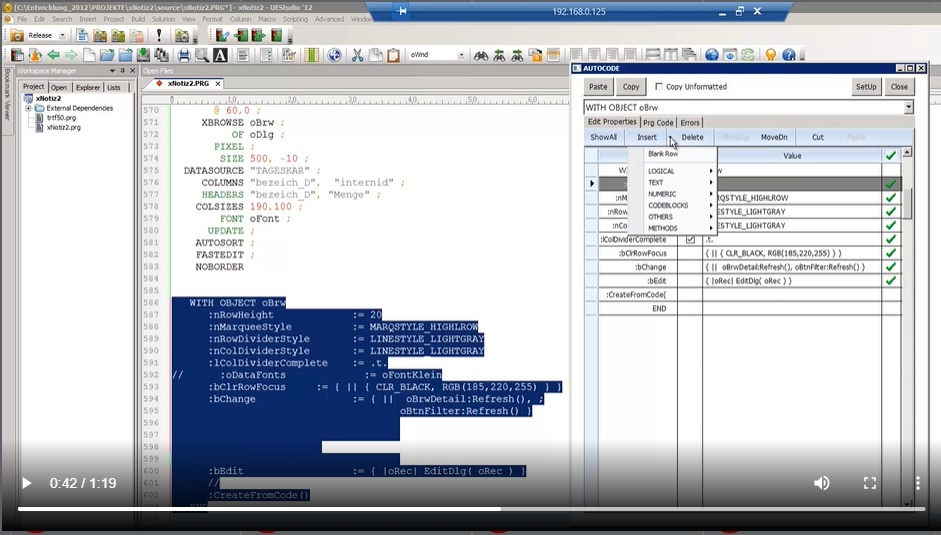Click the green Forward arrow icon

[71, 55]
